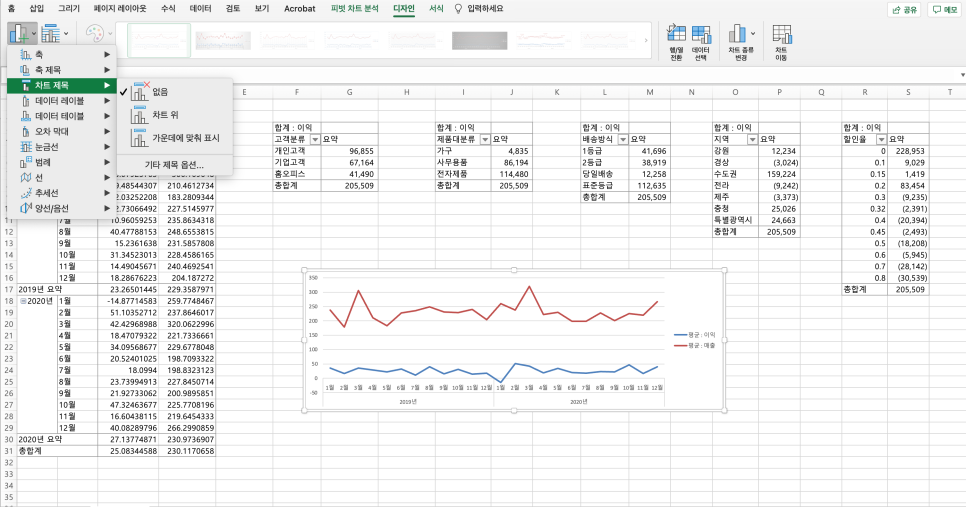Click the 2019년 요약 row label
Screen dimensions: 966x507
(x=40, y=290)
